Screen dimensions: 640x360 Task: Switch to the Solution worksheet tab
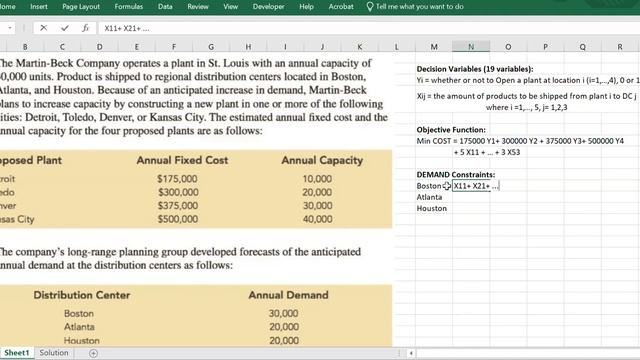tap(54, 353)
